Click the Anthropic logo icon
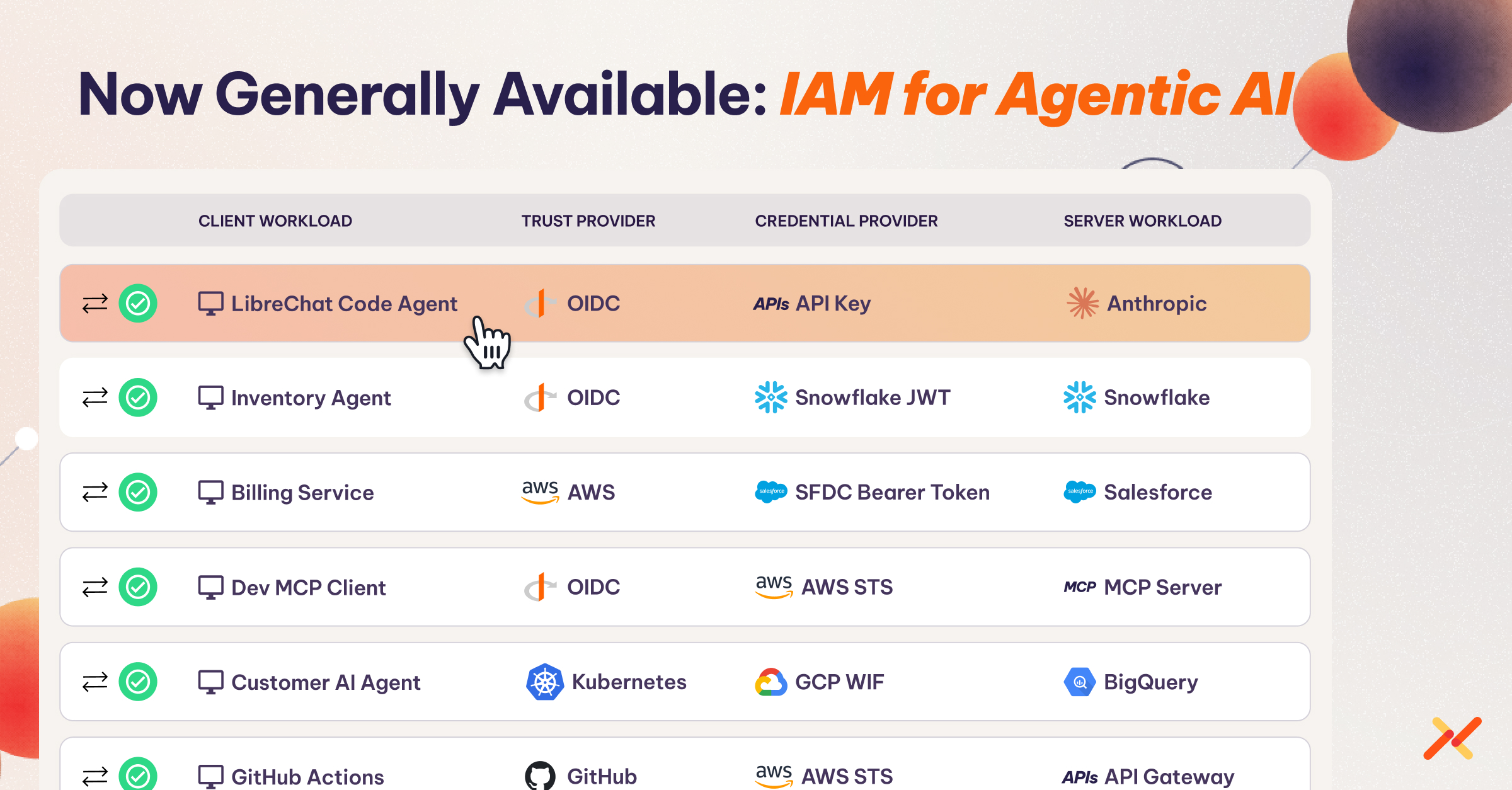 click(x=1081, y=304)
